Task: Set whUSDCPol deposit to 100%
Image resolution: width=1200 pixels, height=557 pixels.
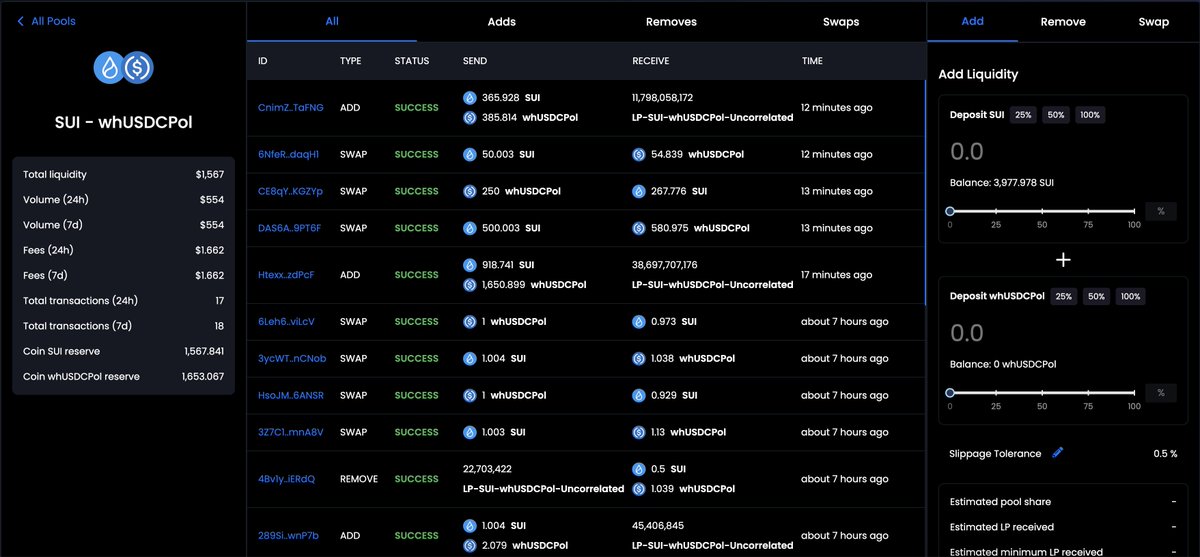Action: 1130,297
